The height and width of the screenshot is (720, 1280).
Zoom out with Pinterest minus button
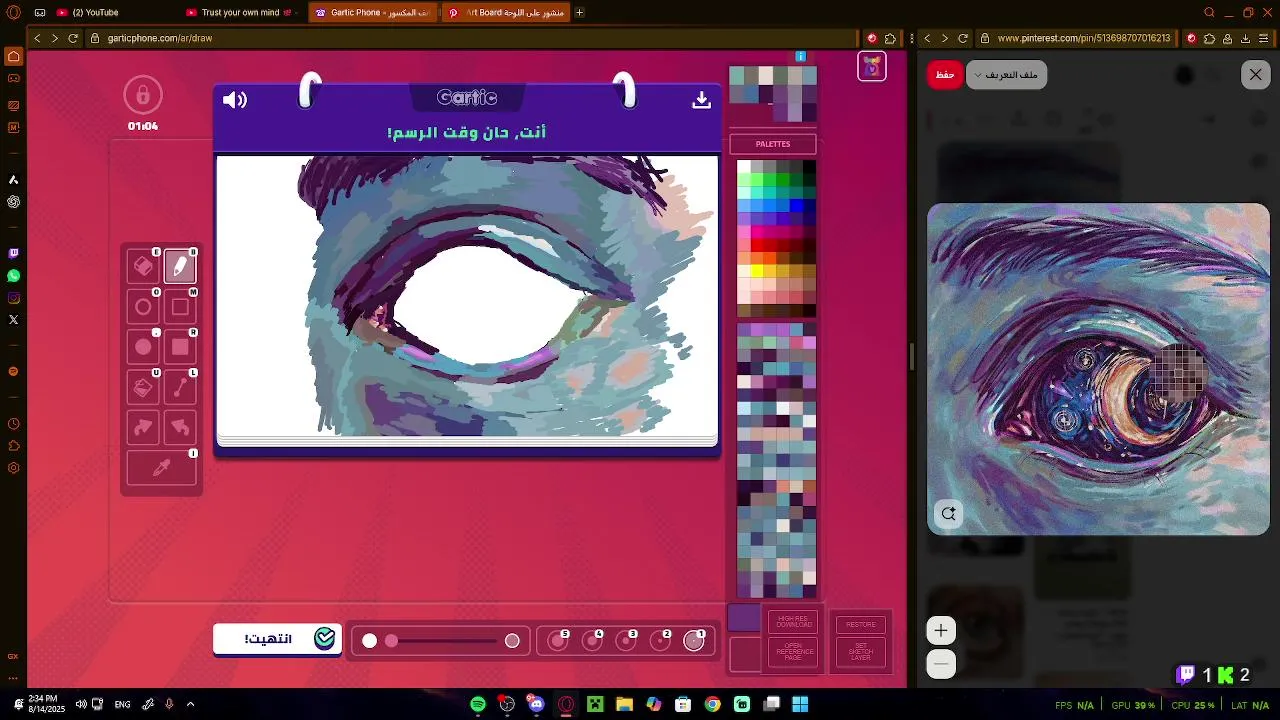click(x=941, y=664)
